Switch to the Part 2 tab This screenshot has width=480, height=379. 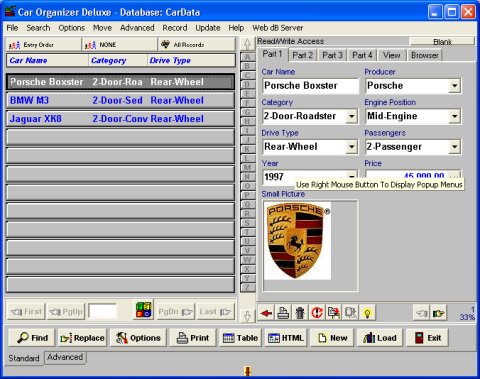tap(302, 55)
